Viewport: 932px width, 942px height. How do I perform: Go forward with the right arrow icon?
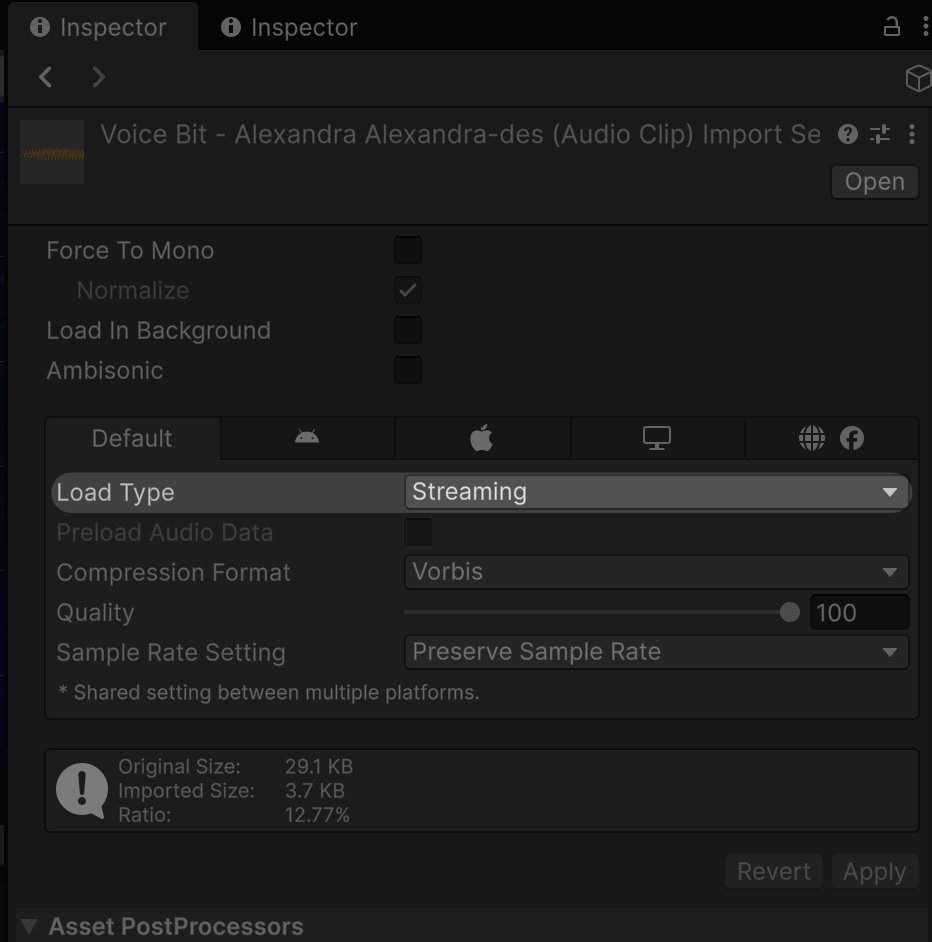[98, 77]
